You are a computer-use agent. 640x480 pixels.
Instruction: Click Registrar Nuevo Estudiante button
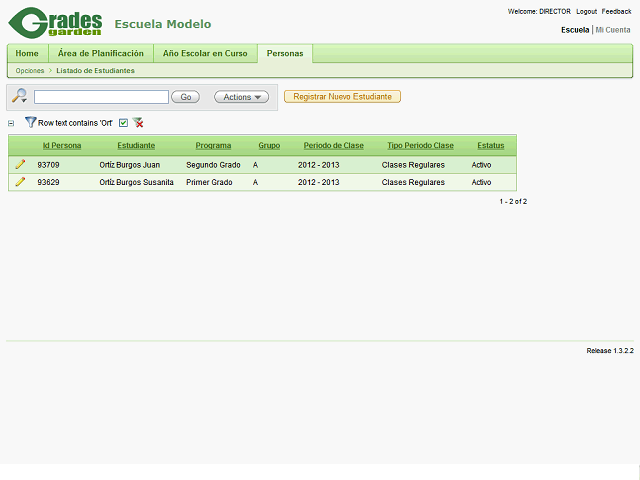pyautogui.click(x=342, y=97)
